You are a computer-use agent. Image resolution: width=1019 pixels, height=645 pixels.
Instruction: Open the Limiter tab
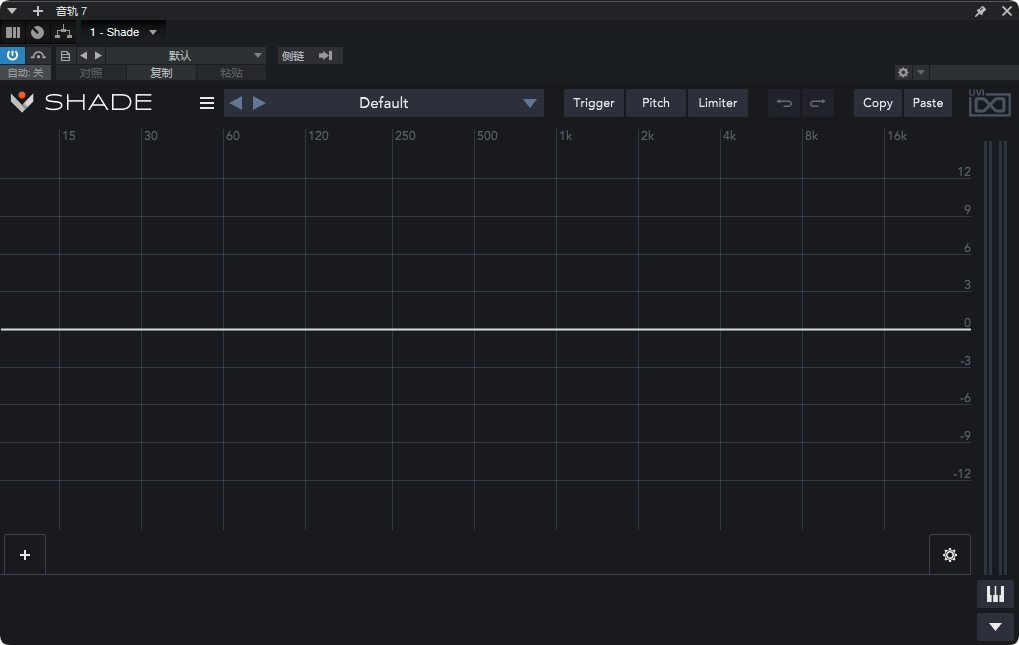point(718,103)
